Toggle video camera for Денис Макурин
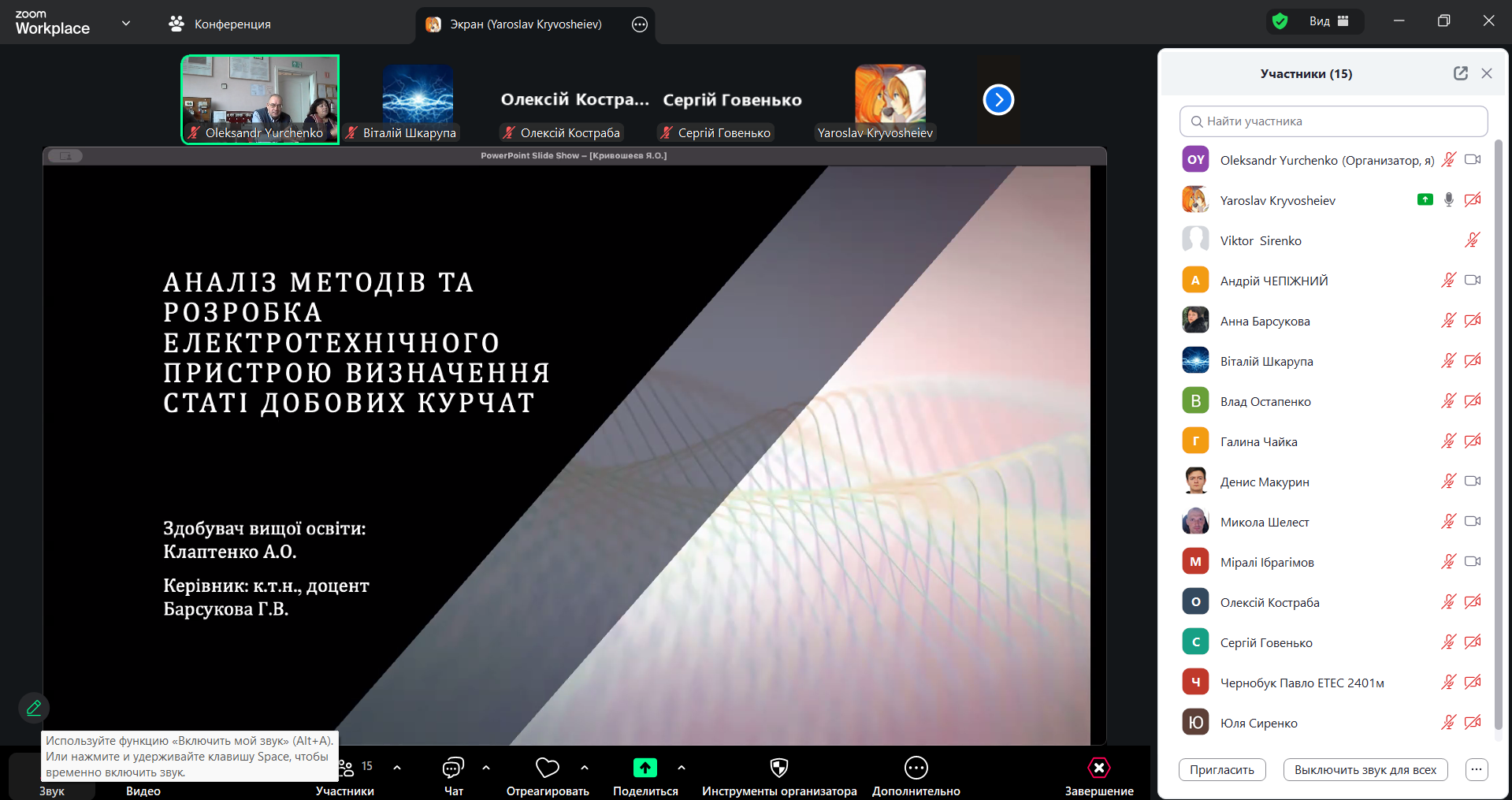This screenshot has width=1512, height=800. (1473, 482)
